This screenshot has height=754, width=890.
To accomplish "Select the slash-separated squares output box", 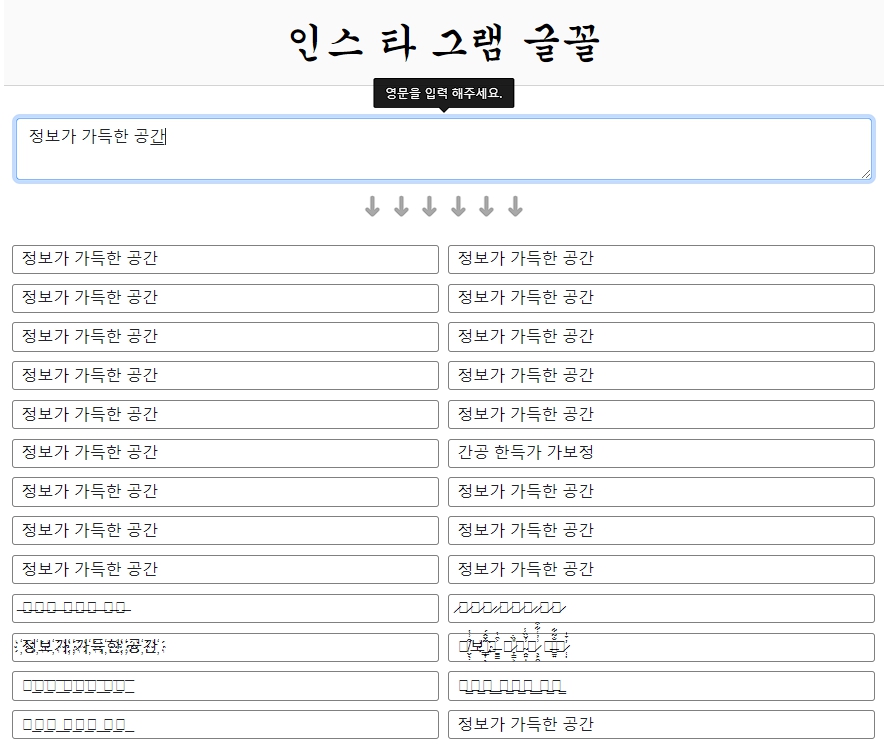I will [661, 609].
